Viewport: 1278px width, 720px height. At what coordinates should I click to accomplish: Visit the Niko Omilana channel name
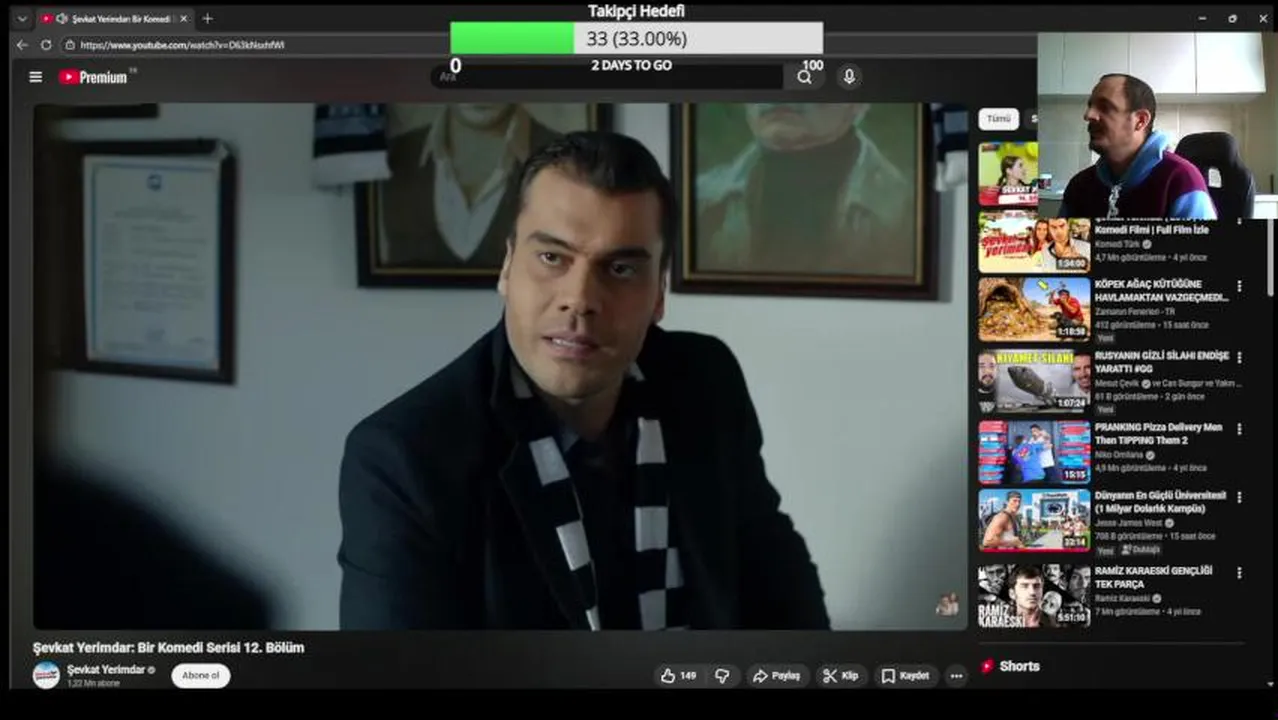point(1120,455)
